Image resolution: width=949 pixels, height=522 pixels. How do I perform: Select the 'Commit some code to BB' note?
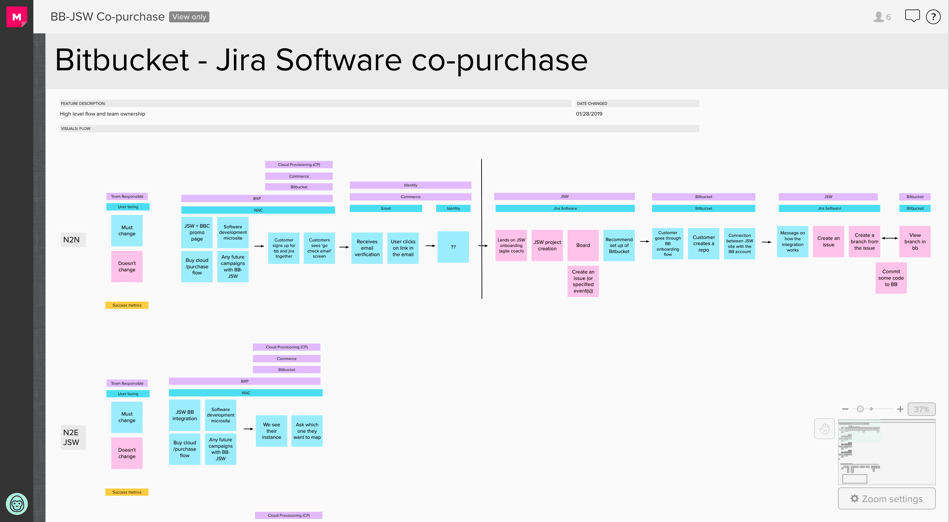(x=891, y=278)
